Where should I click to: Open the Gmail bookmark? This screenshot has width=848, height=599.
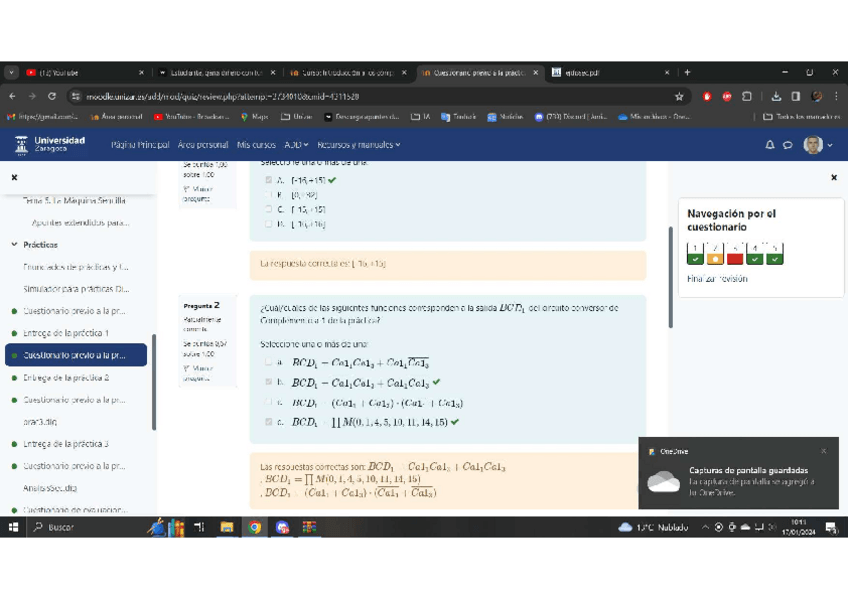click(43, 116)
